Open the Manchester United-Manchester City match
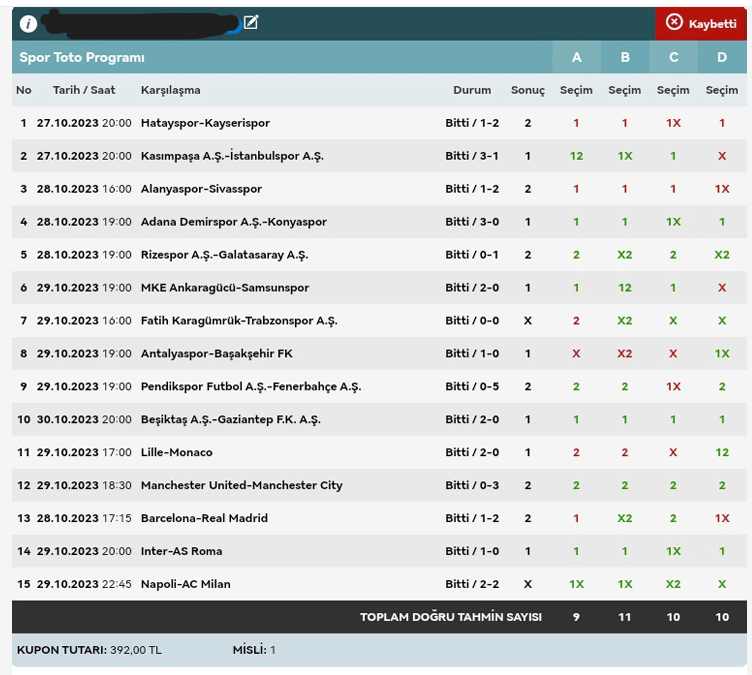The height and width of the screenshot is (675, 752). tap(241, 485)
